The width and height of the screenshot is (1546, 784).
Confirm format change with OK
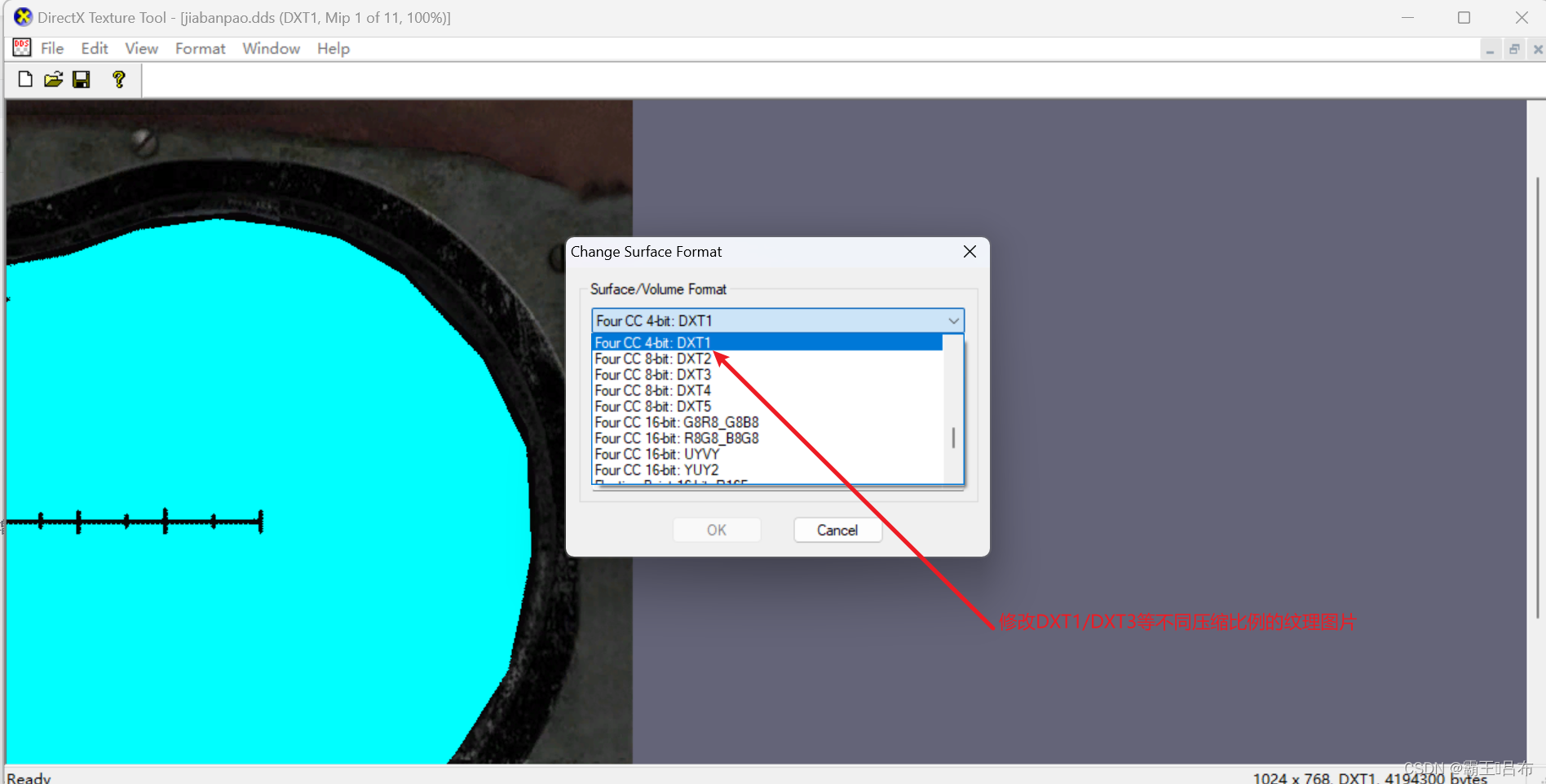point(716,530)
